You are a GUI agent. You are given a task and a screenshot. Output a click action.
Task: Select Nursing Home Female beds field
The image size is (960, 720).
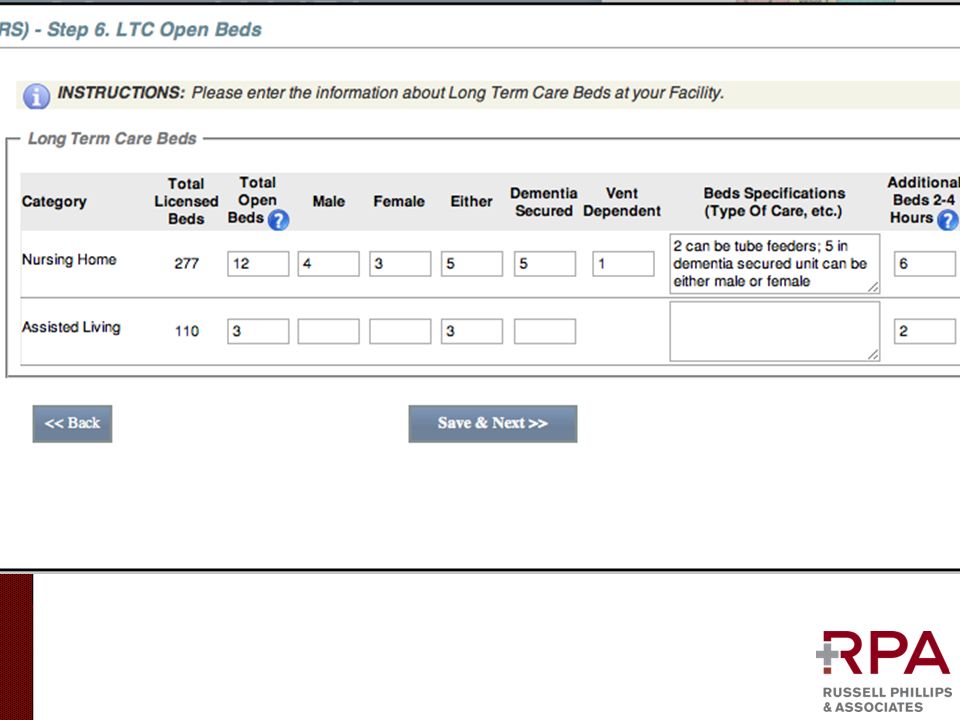(x=400, y=264)
